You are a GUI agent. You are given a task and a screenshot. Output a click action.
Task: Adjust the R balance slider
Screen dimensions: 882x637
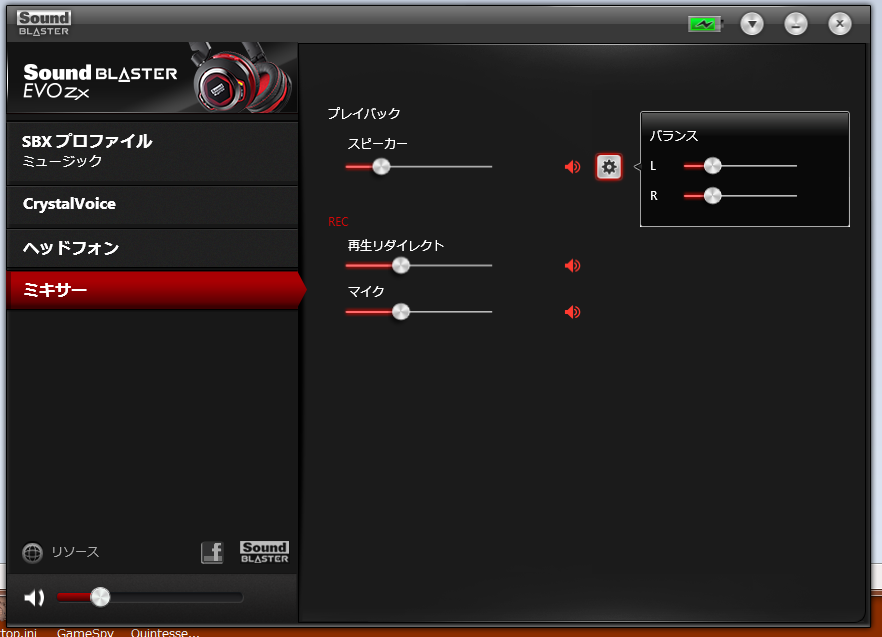tap(740, 196)
